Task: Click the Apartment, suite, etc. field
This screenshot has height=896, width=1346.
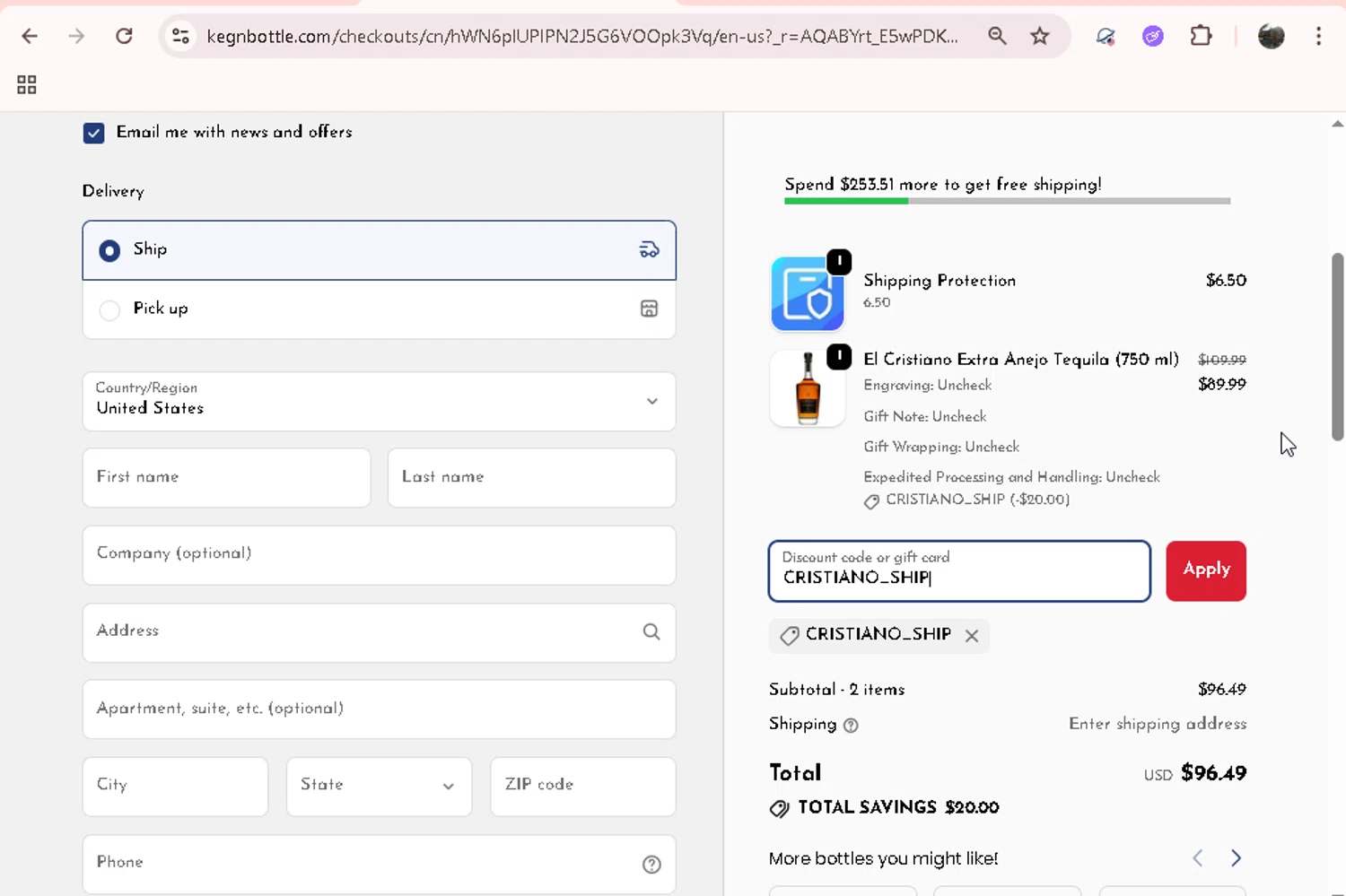Action: 379,709
